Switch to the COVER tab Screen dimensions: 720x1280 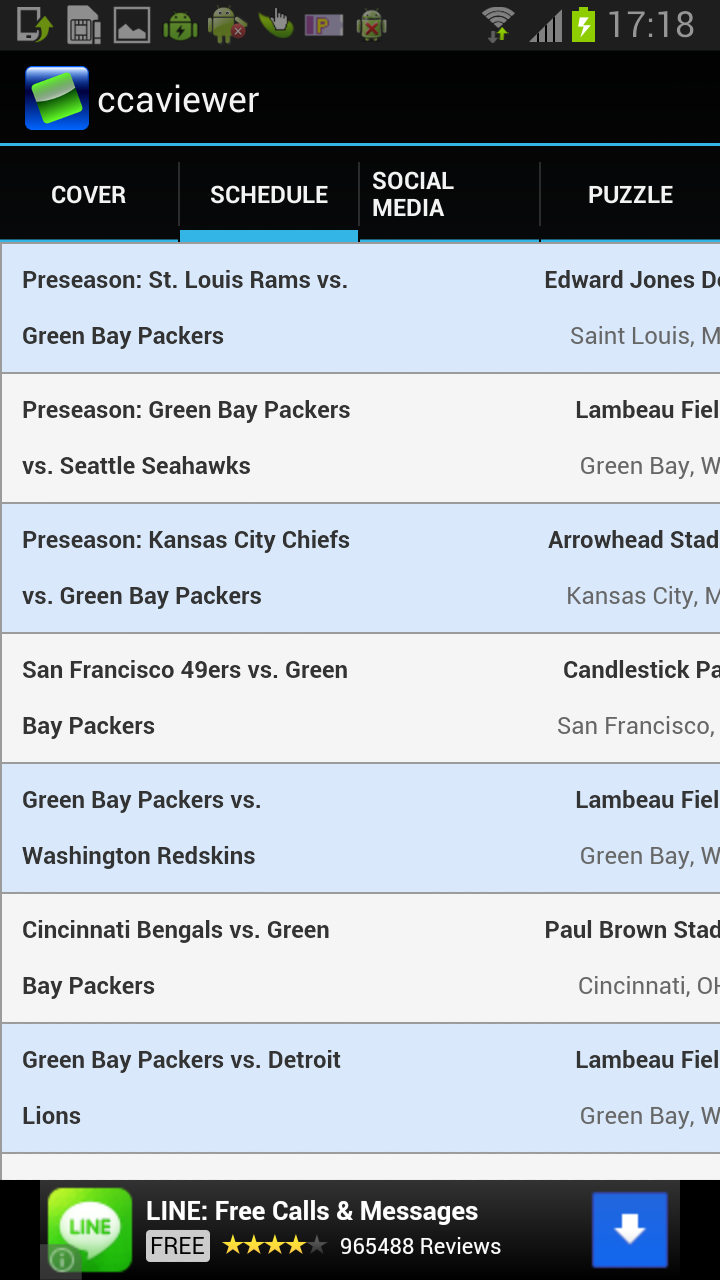[x=88, y=195]
